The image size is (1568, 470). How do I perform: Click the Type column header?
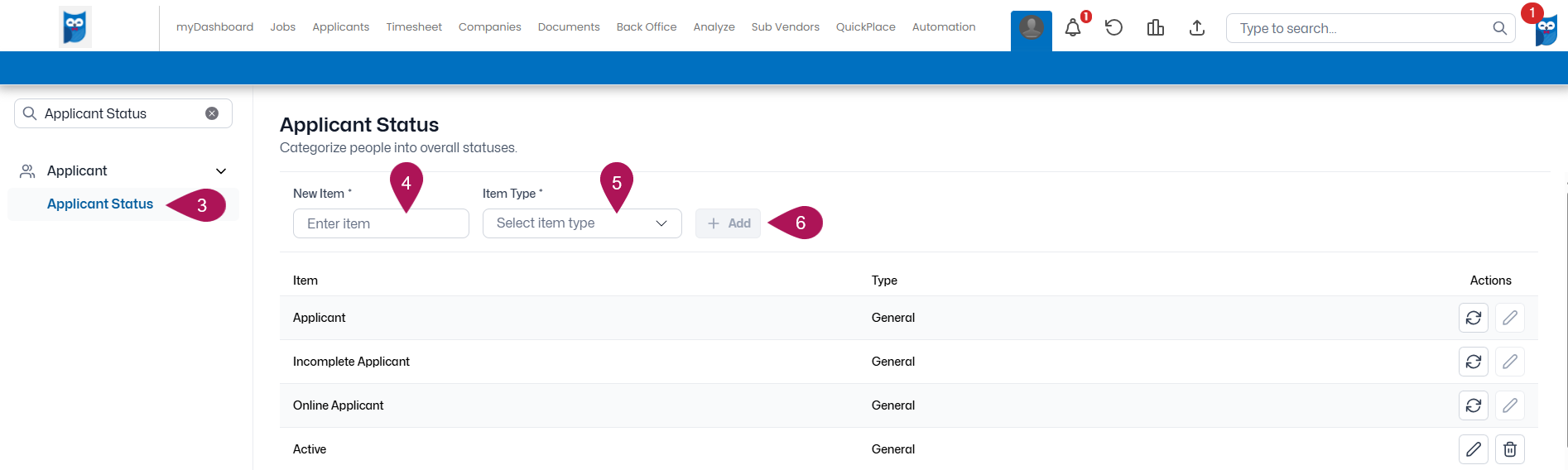click(x=884, y=281)
